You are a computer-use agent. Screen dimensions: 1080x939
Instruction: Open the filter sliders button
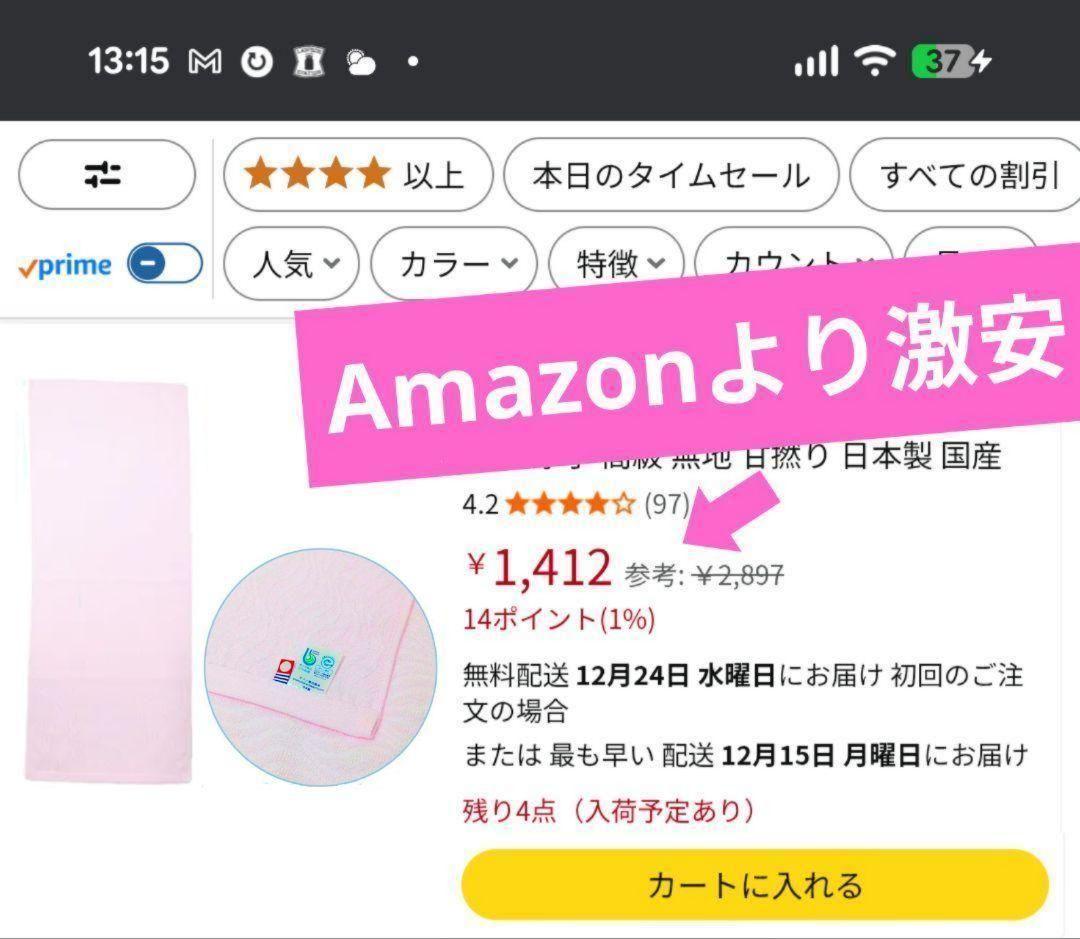pos(106,175)
